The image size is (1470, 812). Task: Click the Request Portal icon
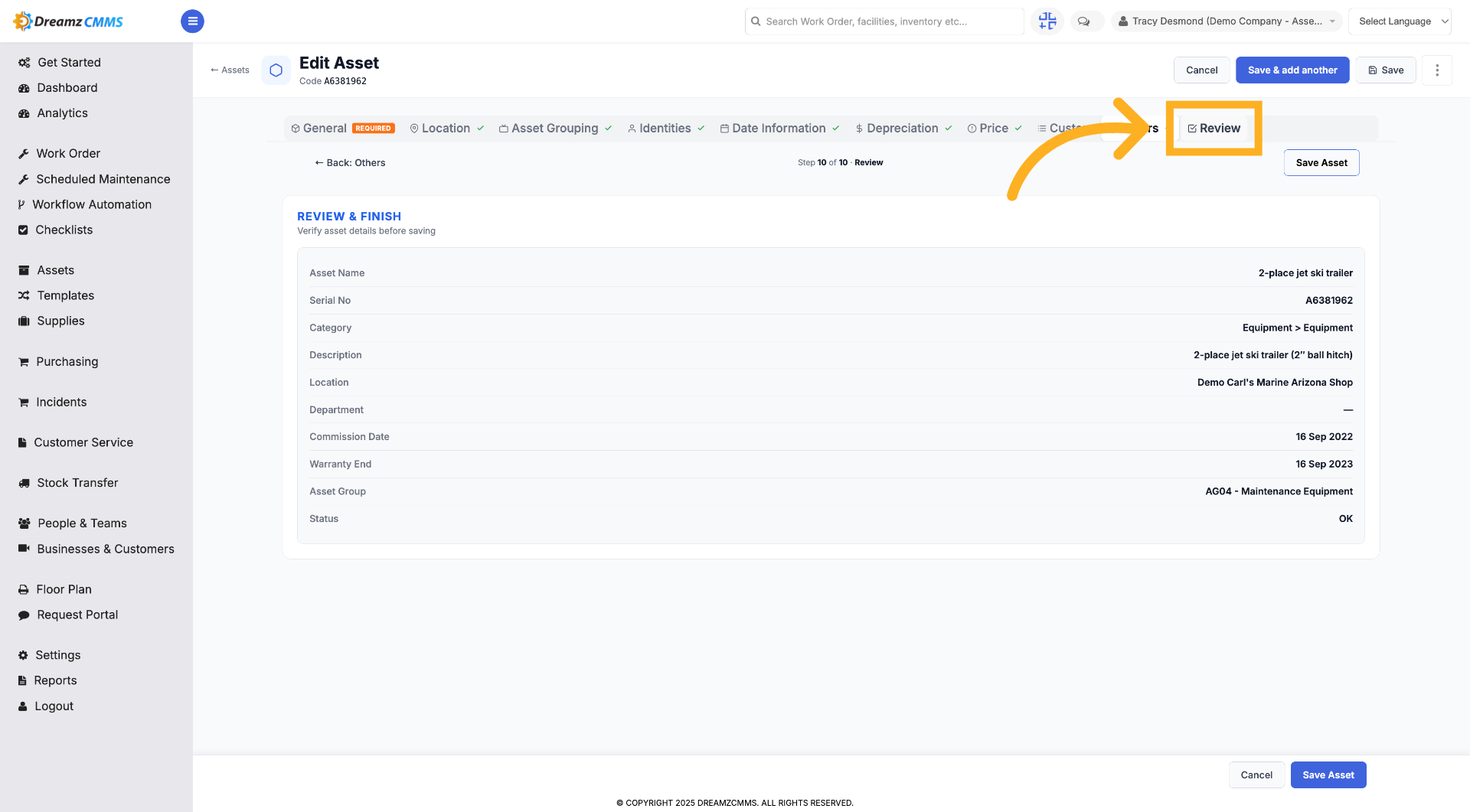point(24,615)
